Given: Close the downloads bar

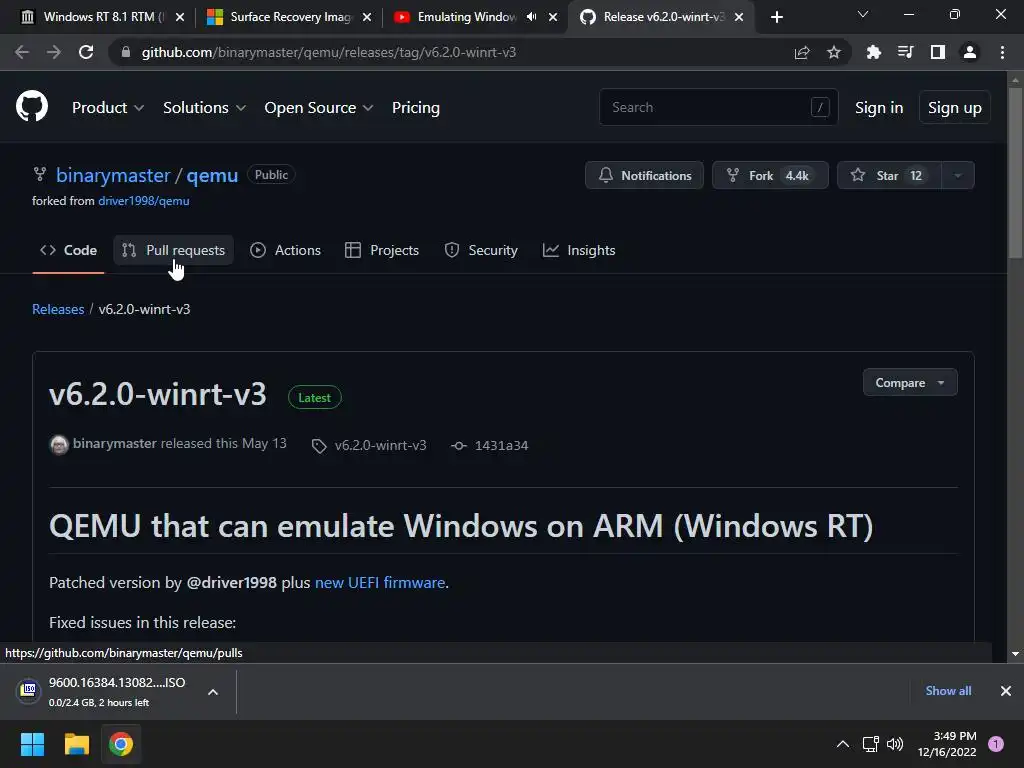Looking at the screenshot, I should [x=1006, y=690].
